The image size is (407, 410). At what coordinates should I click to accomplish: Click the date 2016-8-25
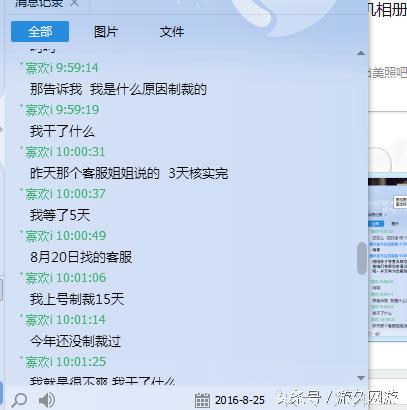[240, 400]
